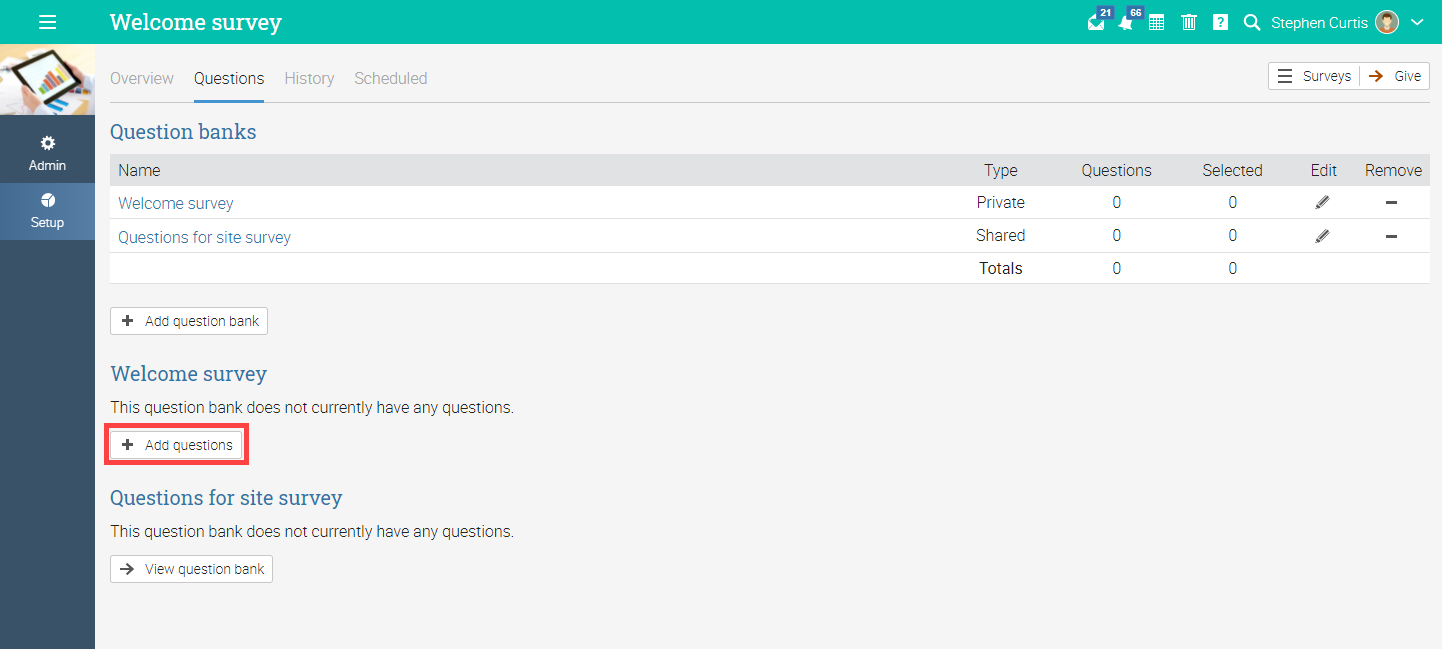This screenshot has width=1442, height=649.
Task: Remove Questions for site survey bank
Action: (x=1392, y=237)
